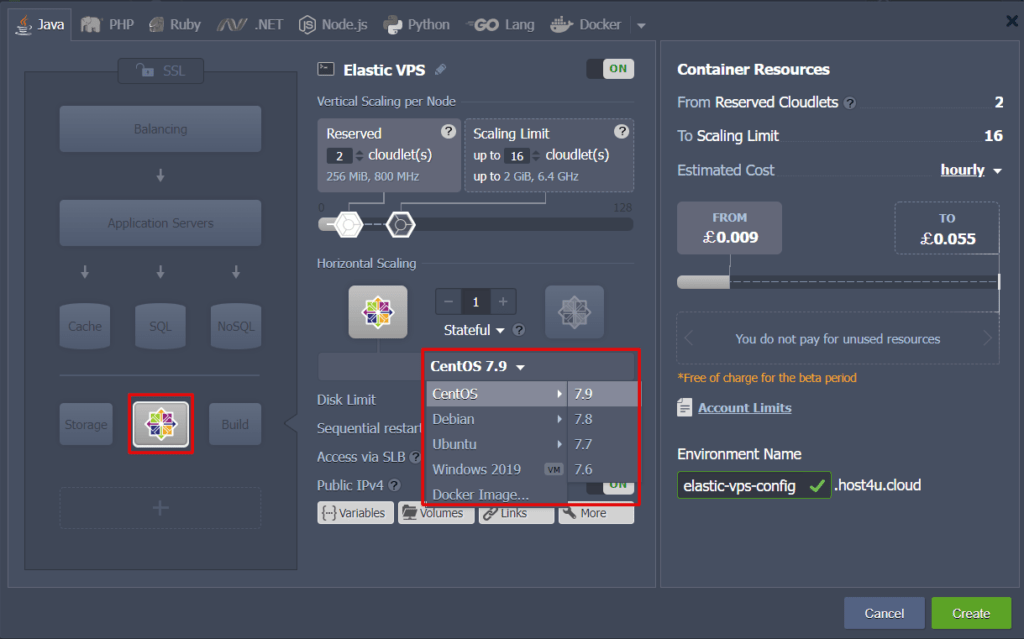Open the Links settings
The width and height of the screenshot is (1024, 639).
516,513
